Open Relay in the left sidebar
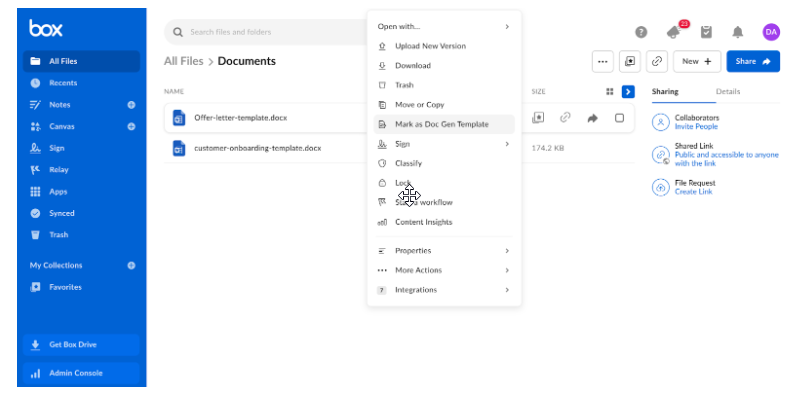 pos(58,169)
